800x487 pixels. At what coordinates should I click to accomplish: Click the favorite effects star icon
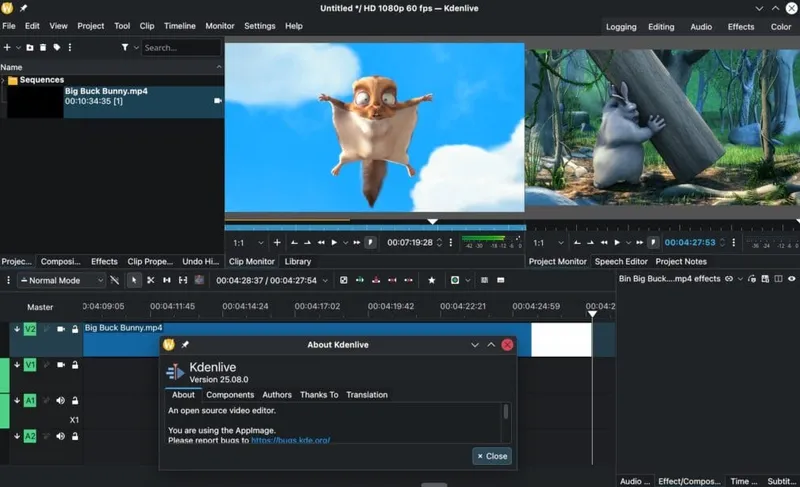coord(432,280)
